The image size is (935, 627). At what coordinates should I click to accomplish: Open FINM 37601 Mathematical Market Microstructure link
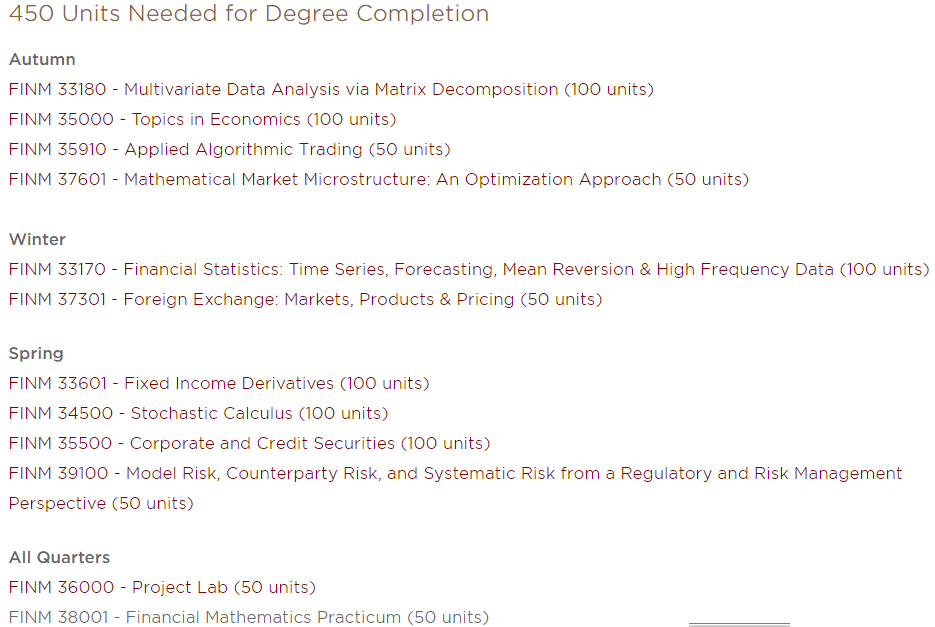tap(379, 180)
